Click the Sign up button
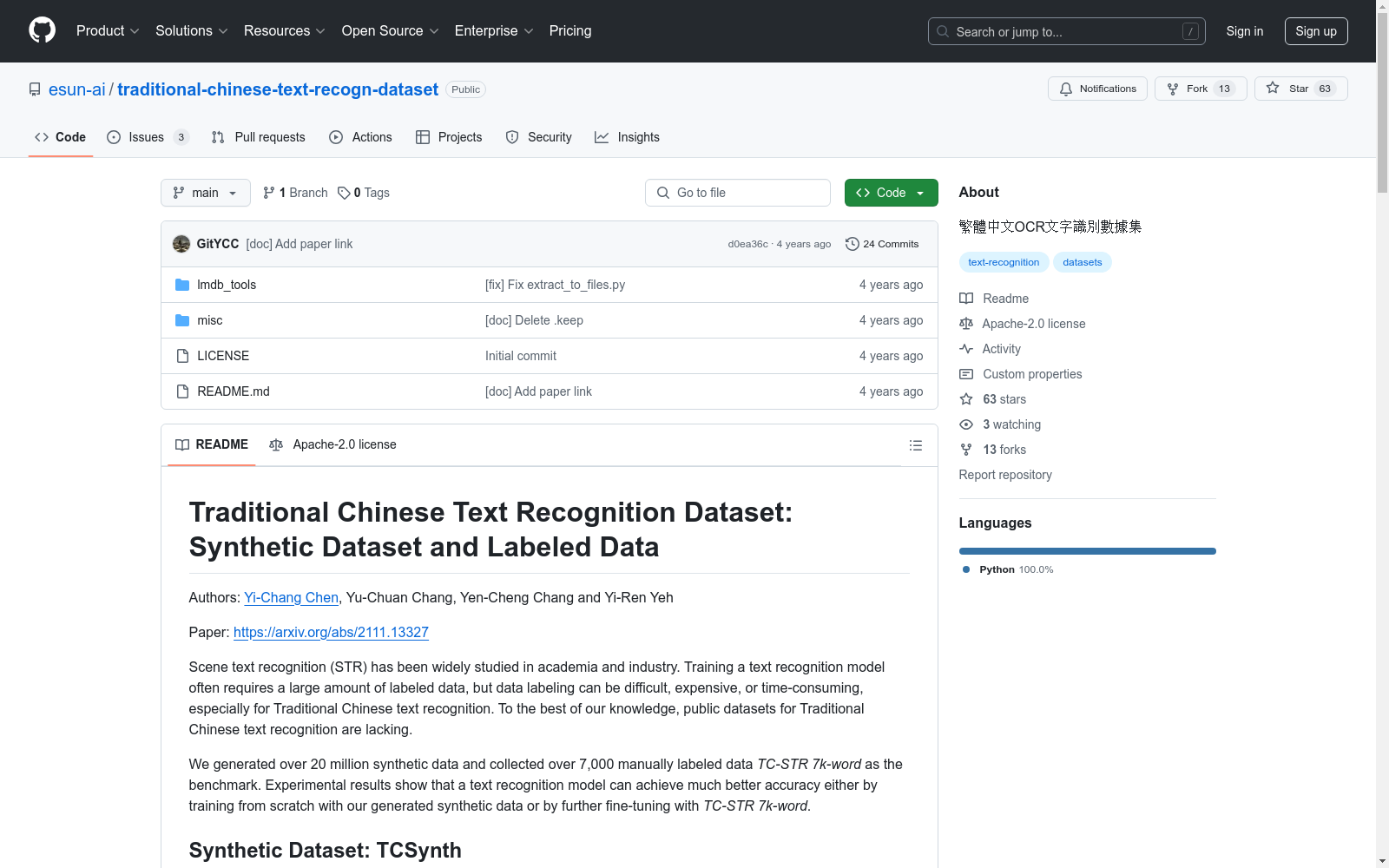This screenshot has width=1389, height=868. (1315, 31)
